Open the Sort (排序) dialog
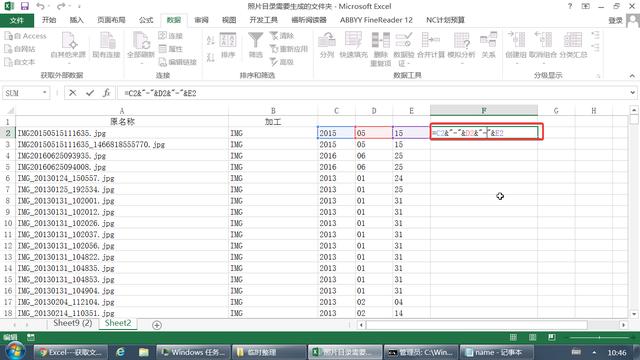 228,45
